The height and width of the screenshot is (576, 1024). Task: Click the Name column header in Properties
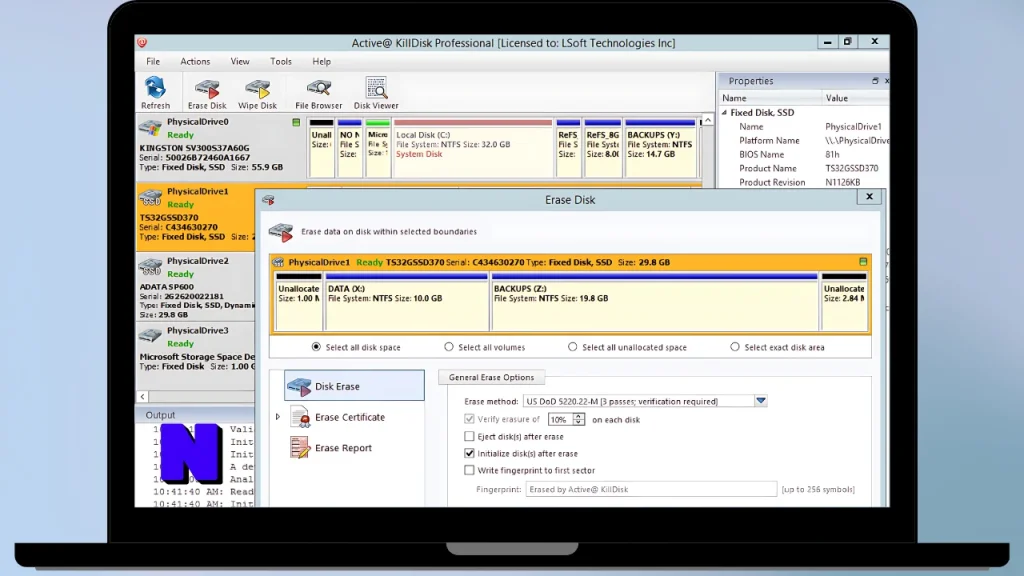click(769, 98)
